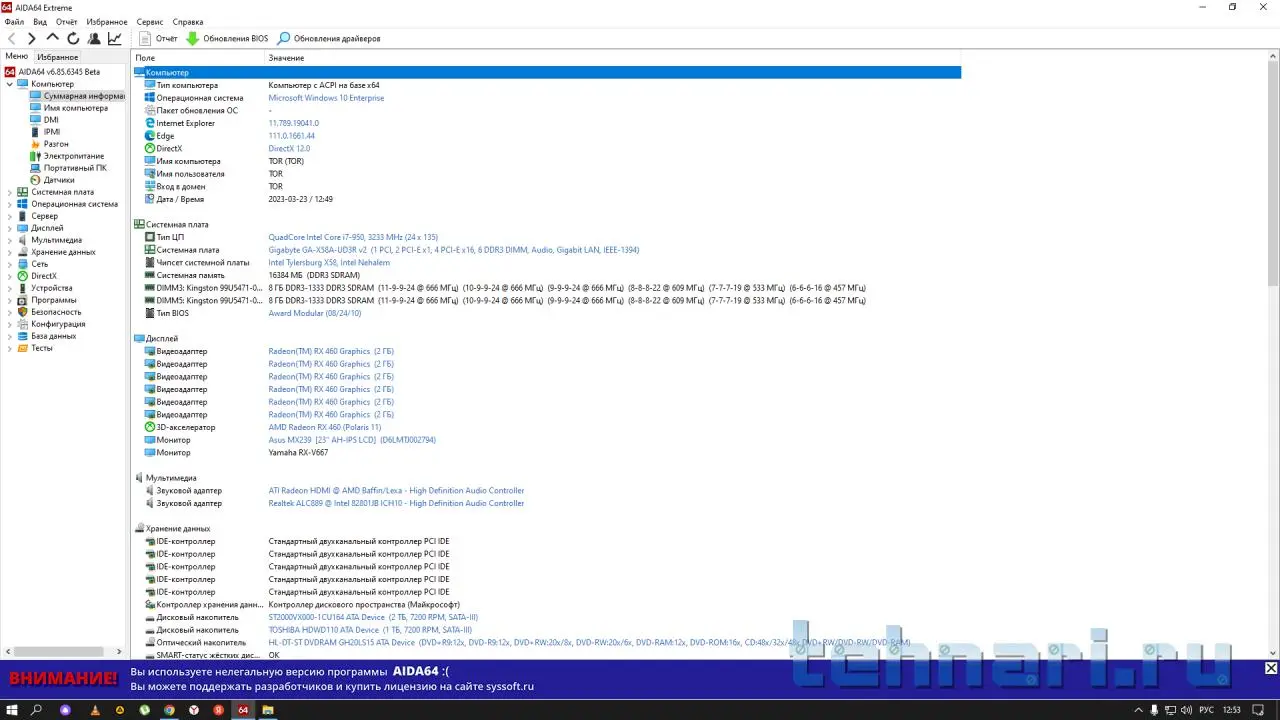1280x720 pixels.
Task: Click the AIDA64 v6.85.6345 Beta root icon
Action: 10,72
